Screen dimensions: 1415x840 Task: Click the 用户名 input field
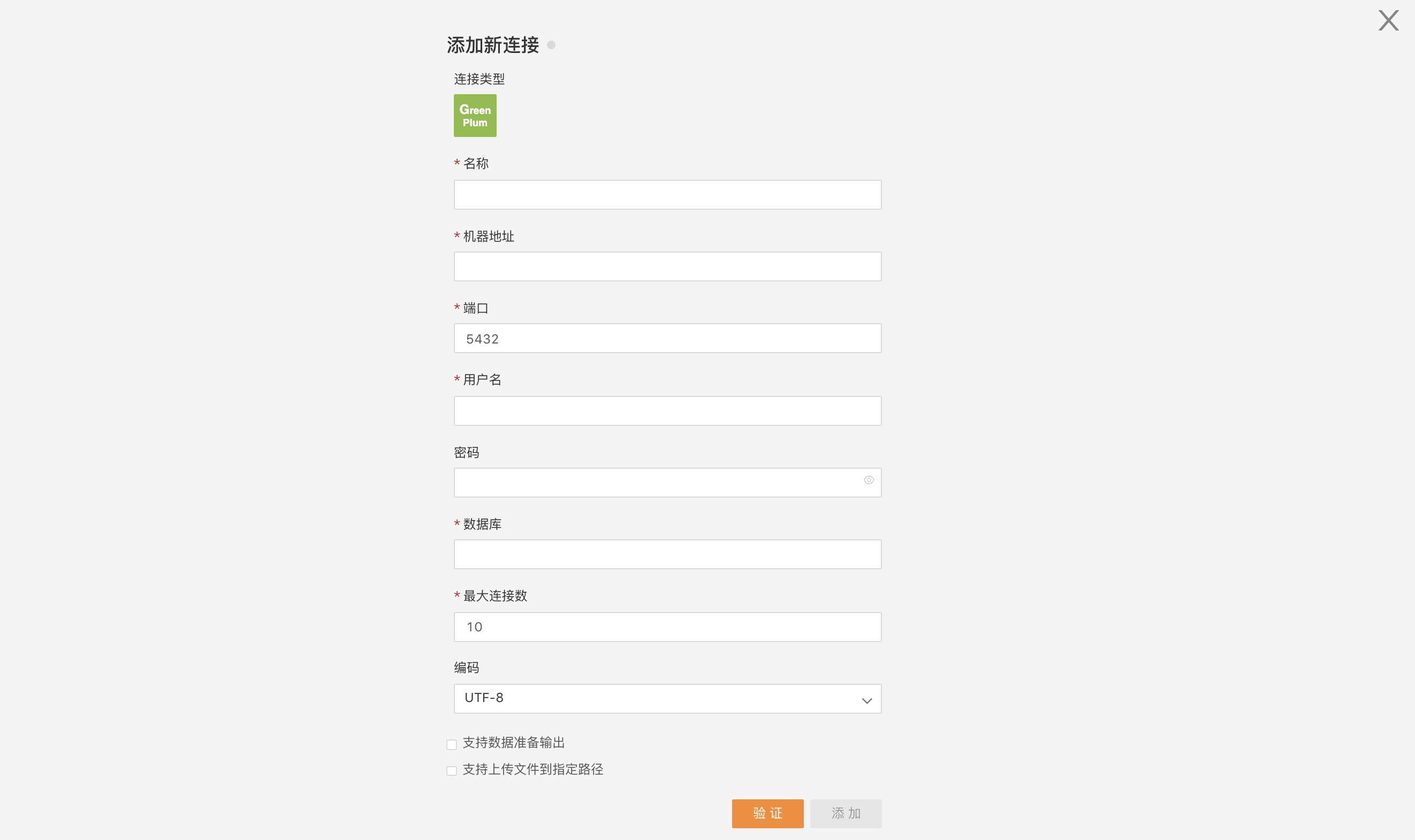667,411
